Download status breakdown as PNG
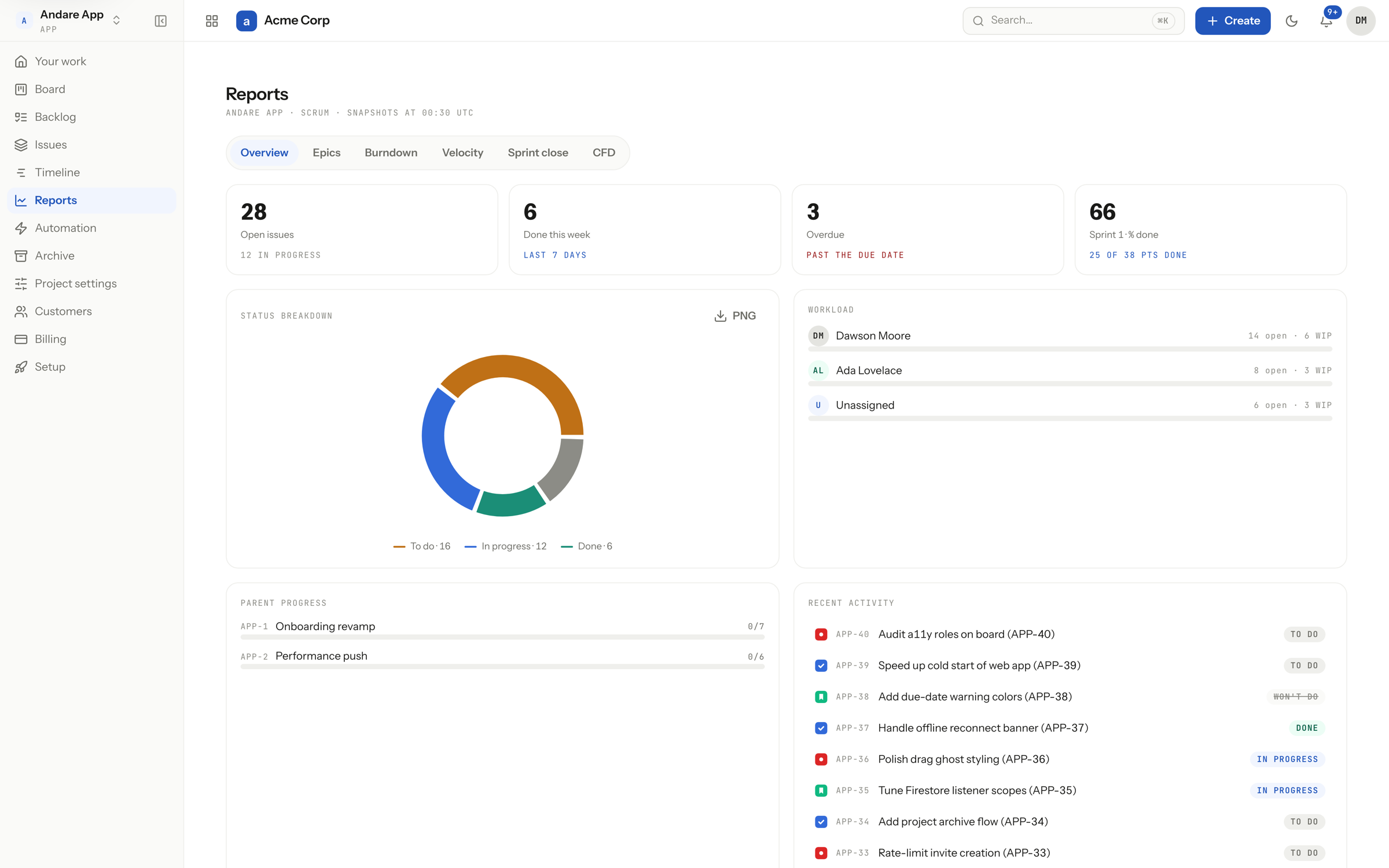 tap(735, 315)
